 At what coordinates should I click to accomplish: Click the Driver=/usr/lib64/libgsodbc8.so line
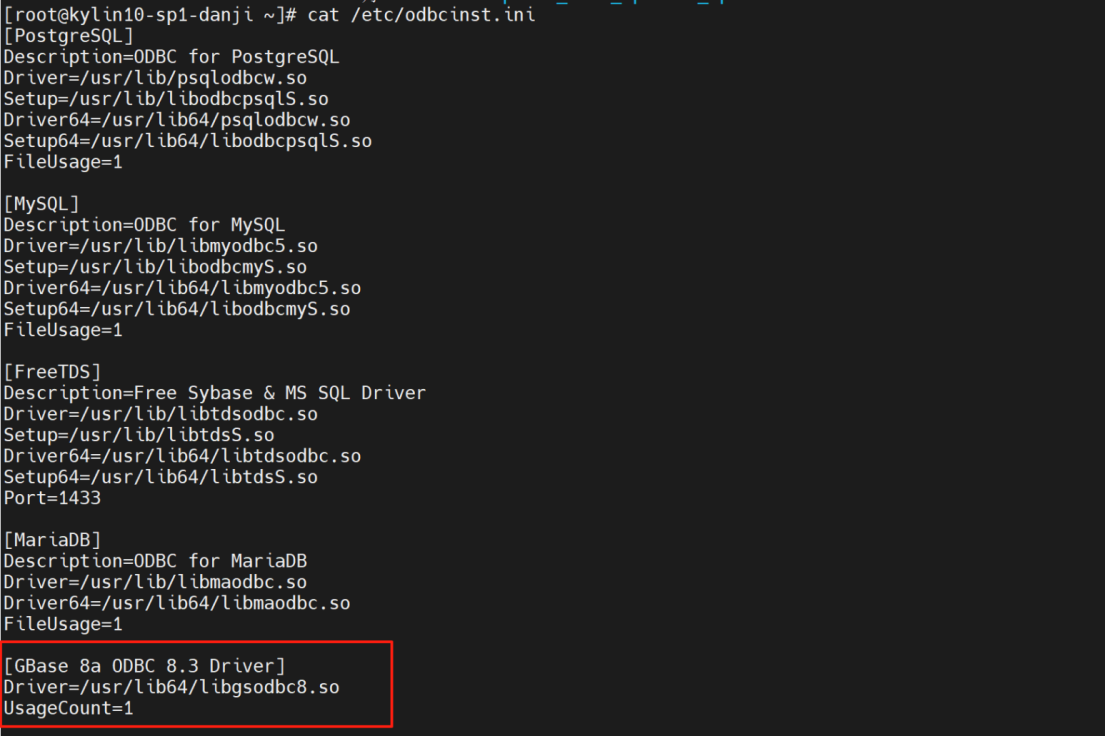click(171, 687)
